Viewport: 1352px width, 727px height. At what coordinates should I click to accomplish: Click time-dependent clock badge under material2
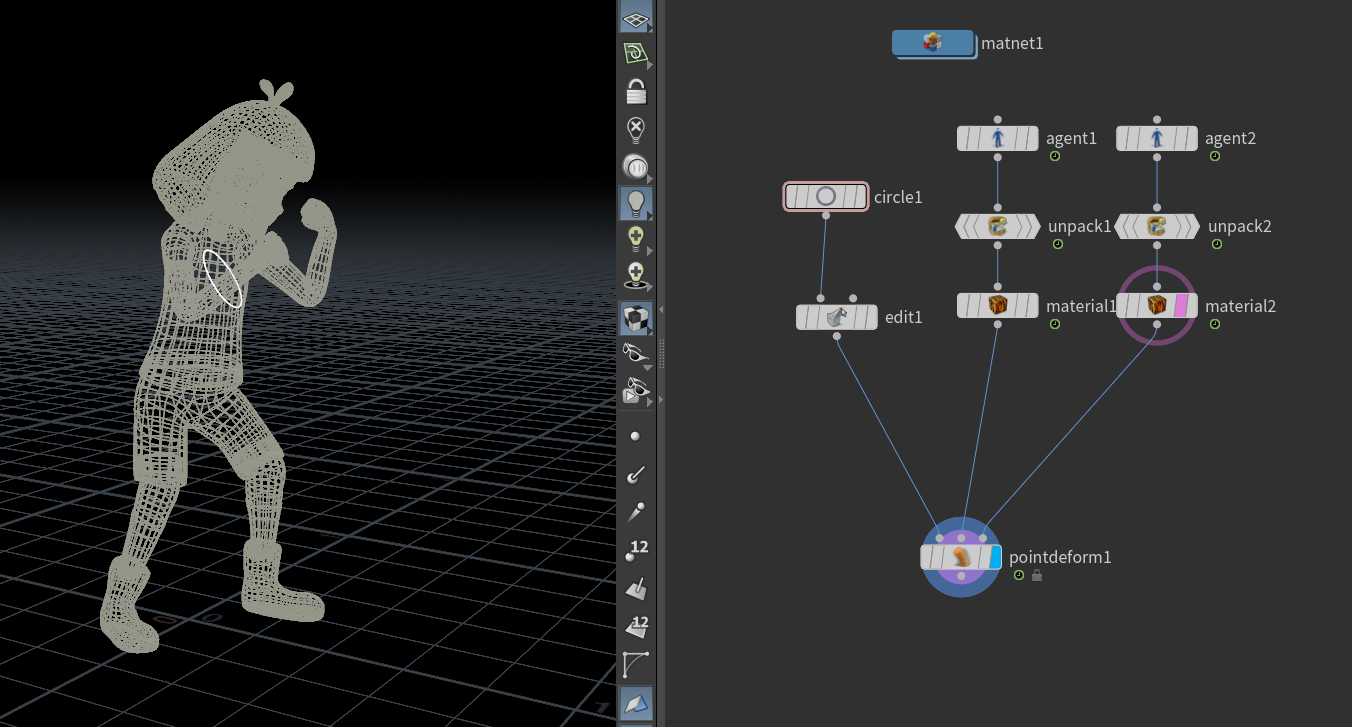1215,324
